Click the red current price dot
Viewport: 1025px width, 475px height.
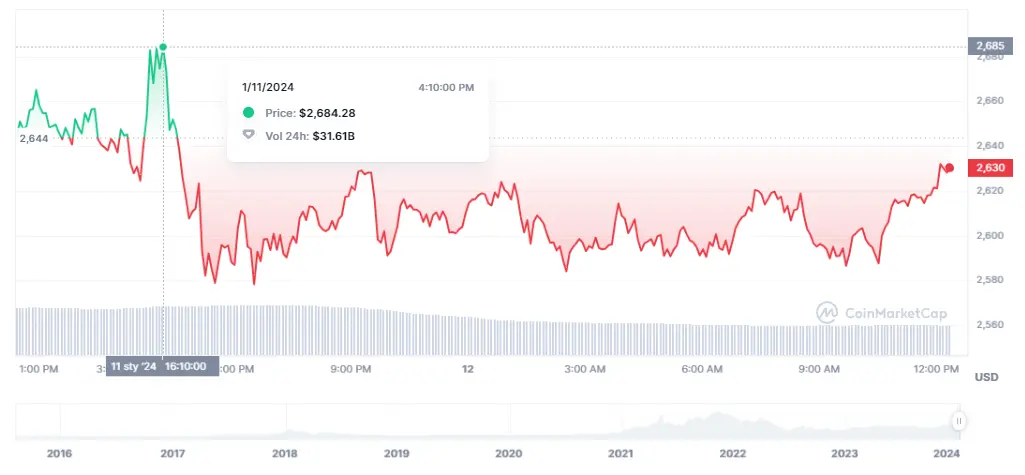point(949,168)
